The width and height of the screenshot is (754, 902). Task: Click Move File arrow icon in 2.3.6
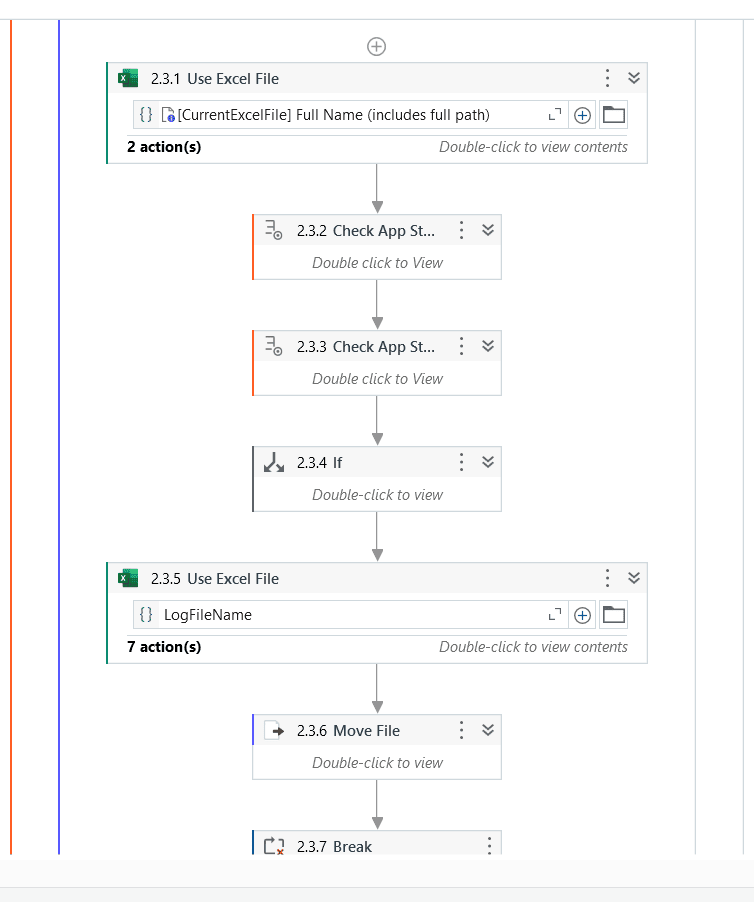(x=274, y=731)
